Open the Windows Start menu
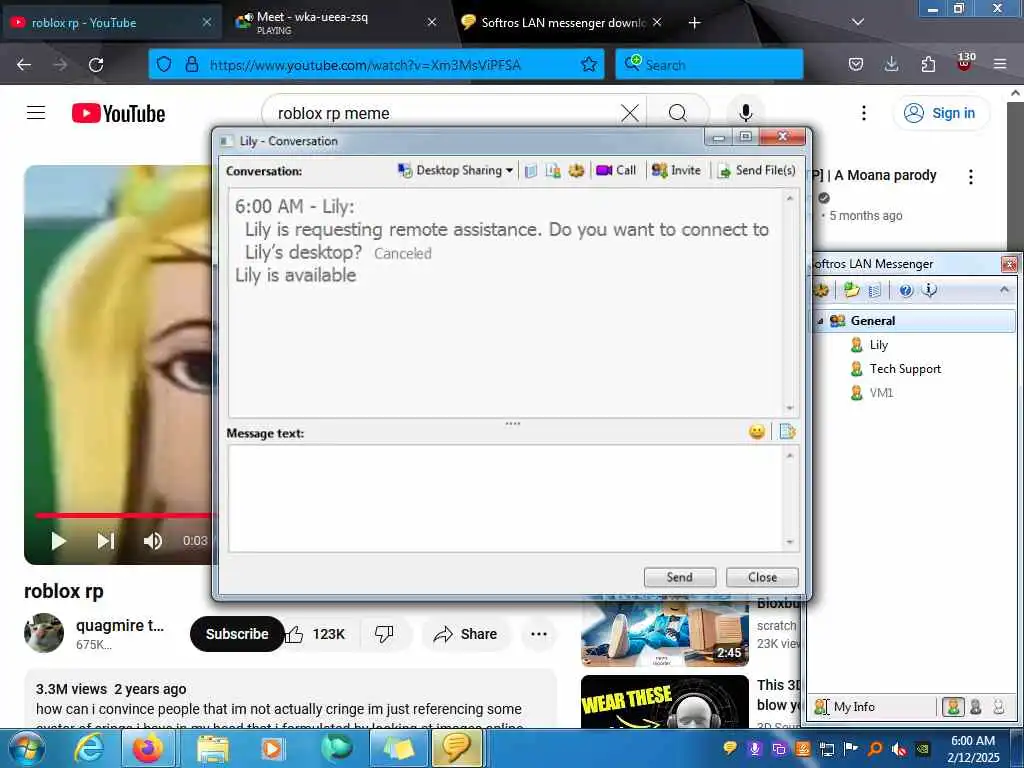 (25, 748)
